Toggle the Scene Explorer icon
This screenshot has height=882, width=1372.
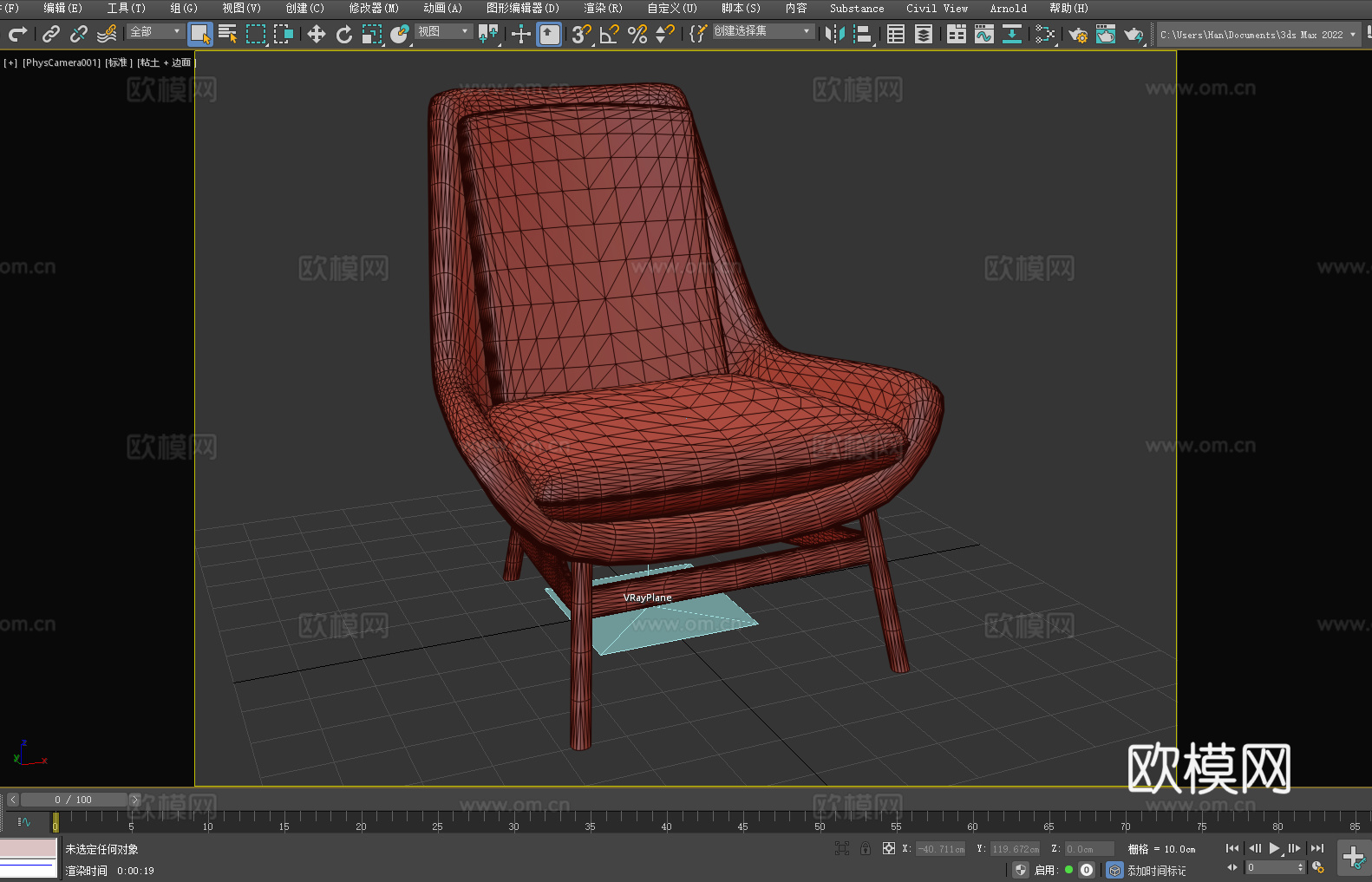pyautogui.click(x=896, y=34)
